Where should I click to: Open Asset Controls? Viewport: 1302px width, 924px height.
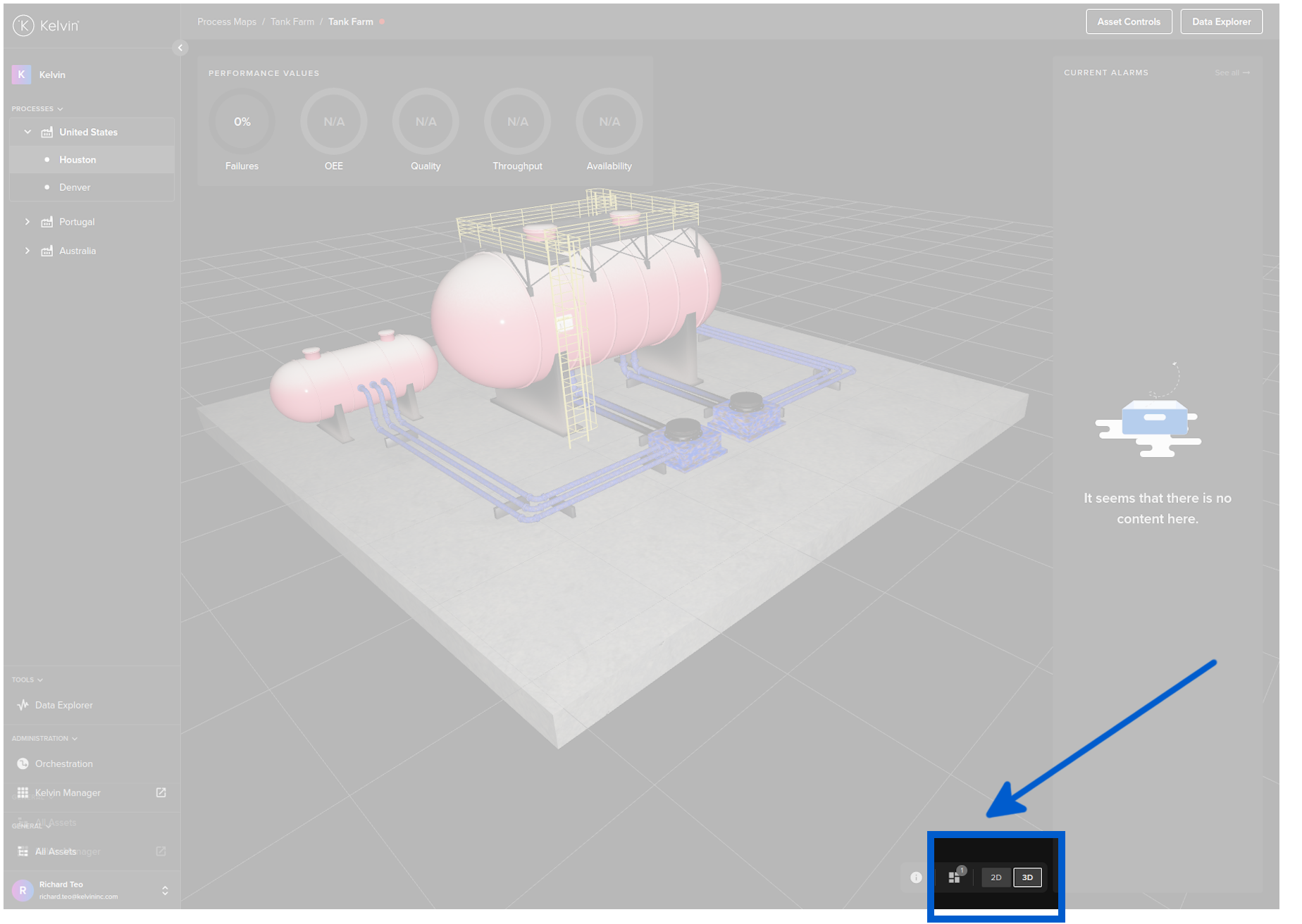tap(1129, 22)
